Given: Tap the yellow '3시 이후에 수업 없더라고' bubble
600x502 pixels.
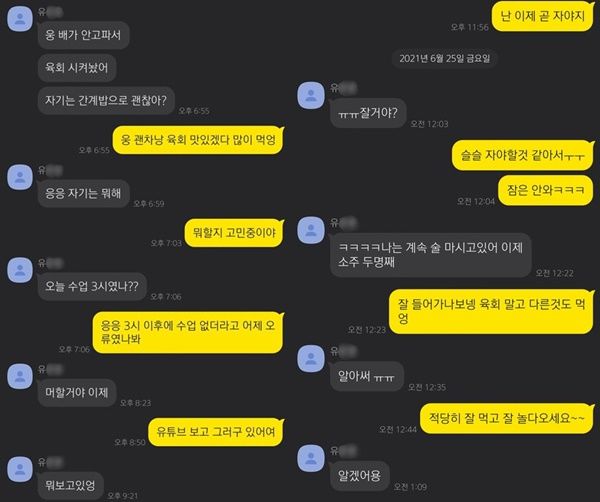Looking at the screenshot, I should coord(188,332).
